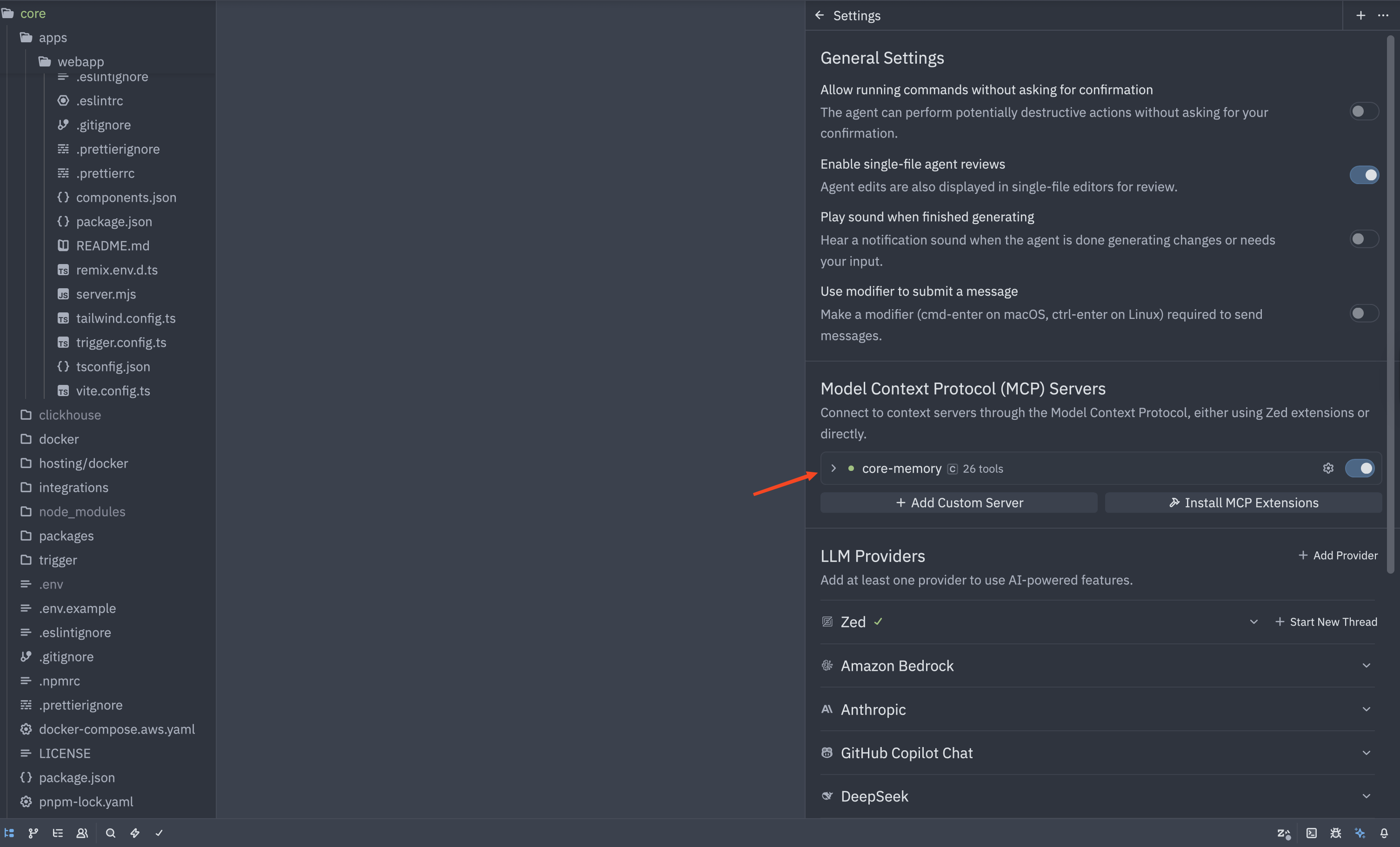Toggle the Terminal panel icon

[x=1311, y=833]
